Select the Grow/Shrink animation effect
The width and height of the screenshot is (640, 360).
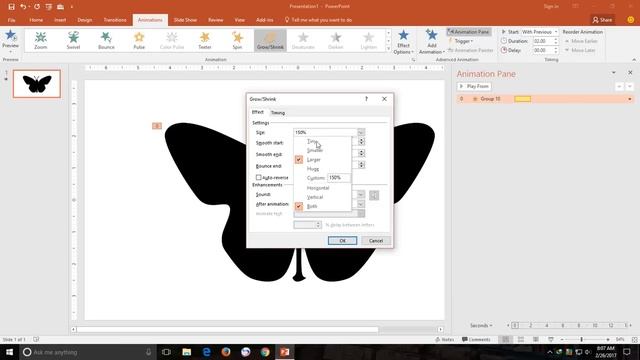tap(270, 40)
